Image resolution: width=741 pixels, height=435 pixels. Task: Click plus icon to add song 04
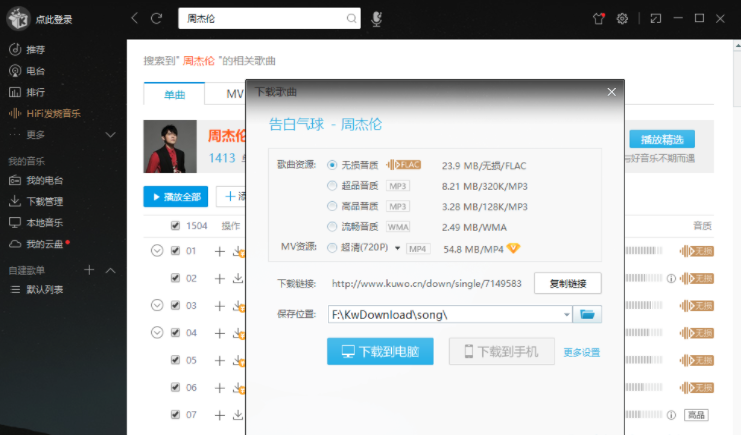coord(220,333)
